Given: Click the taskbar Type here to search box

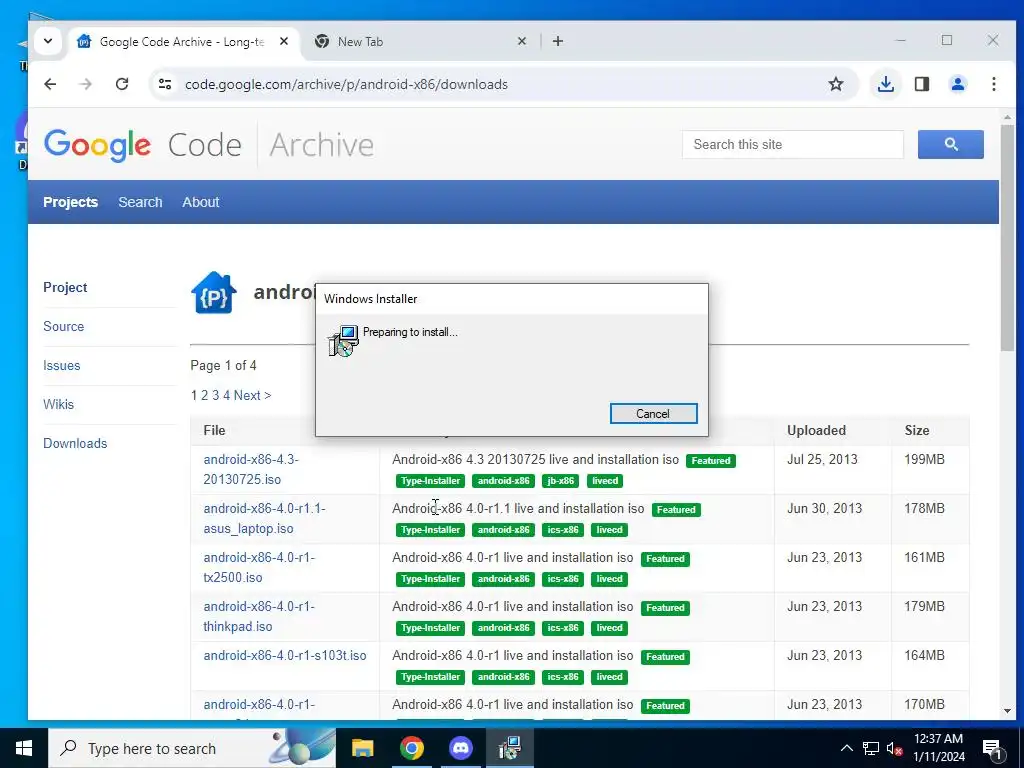Looking at the screenshot, I should (192, 748).
